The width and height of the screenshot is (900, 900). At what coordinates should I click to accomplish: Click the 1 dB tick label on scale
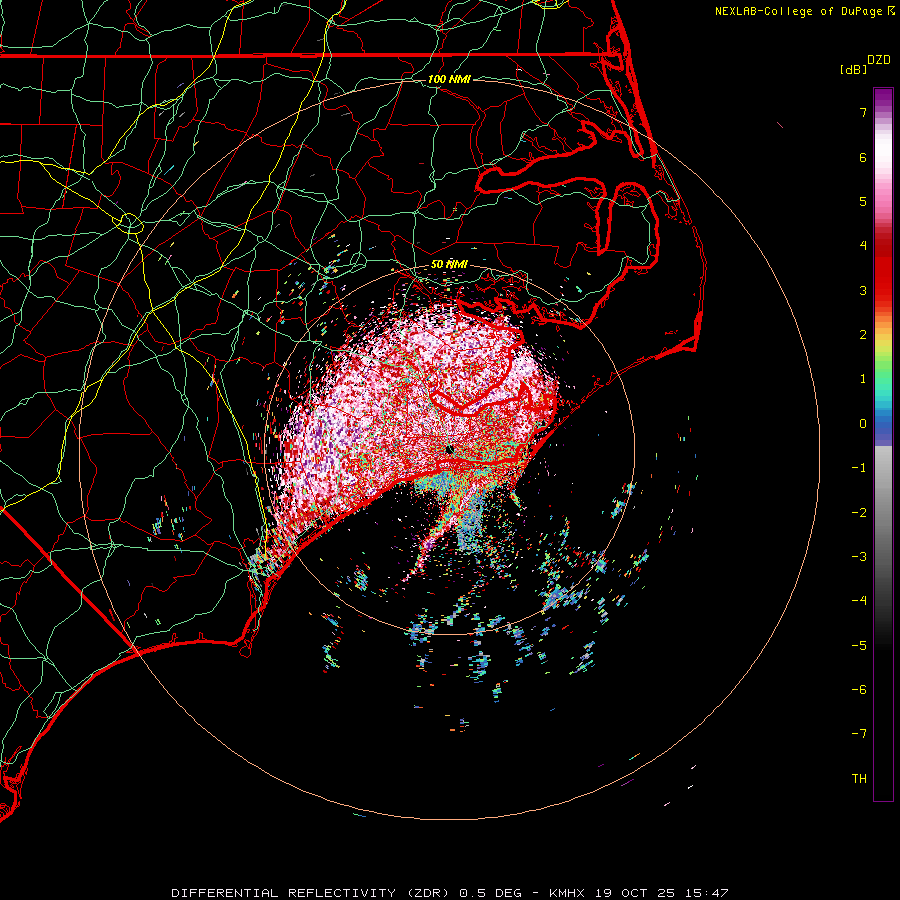pos(863,379)
